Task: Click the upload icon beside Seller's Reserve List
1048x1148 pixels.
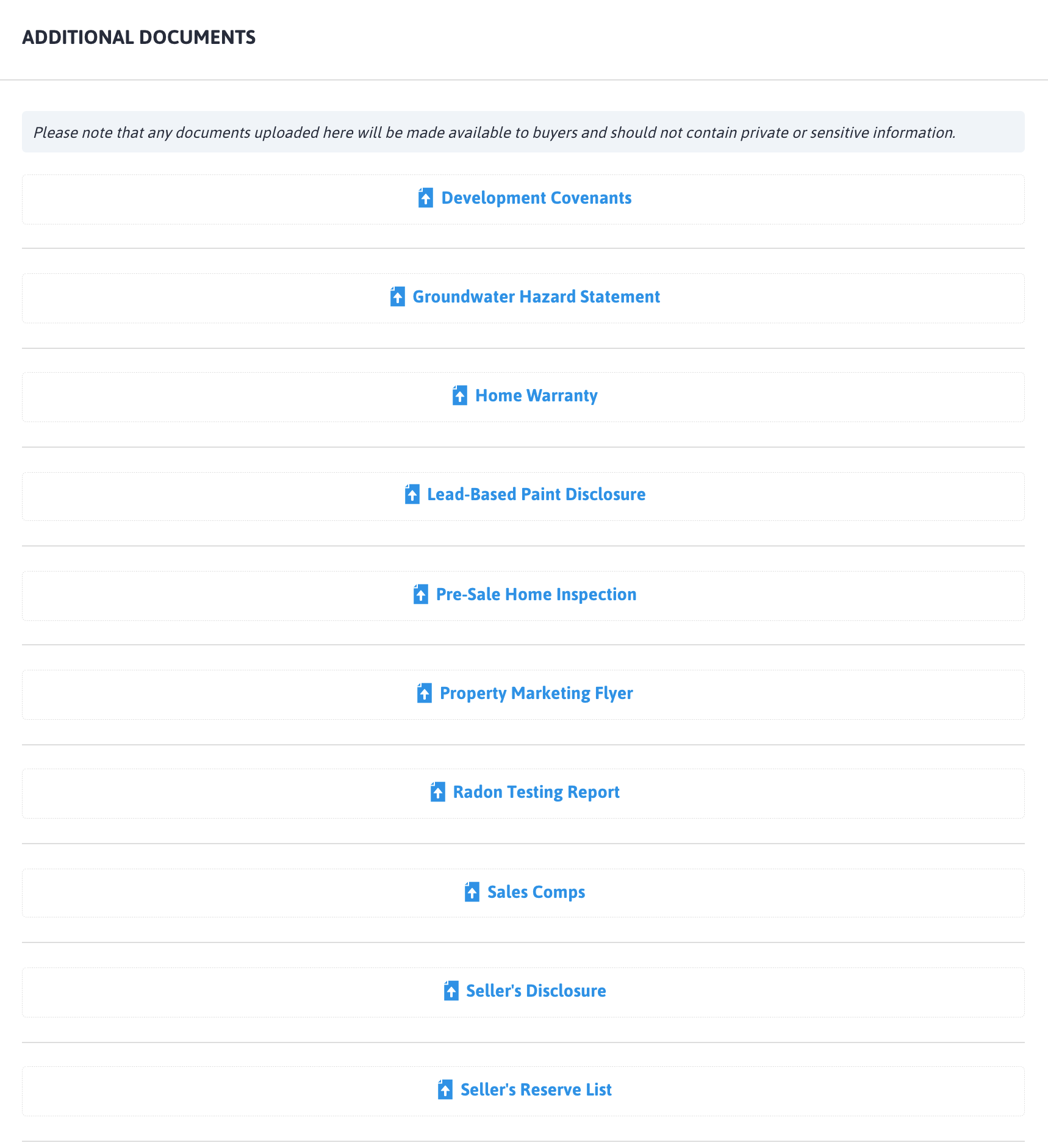Action: click(x=445, y=1091)
